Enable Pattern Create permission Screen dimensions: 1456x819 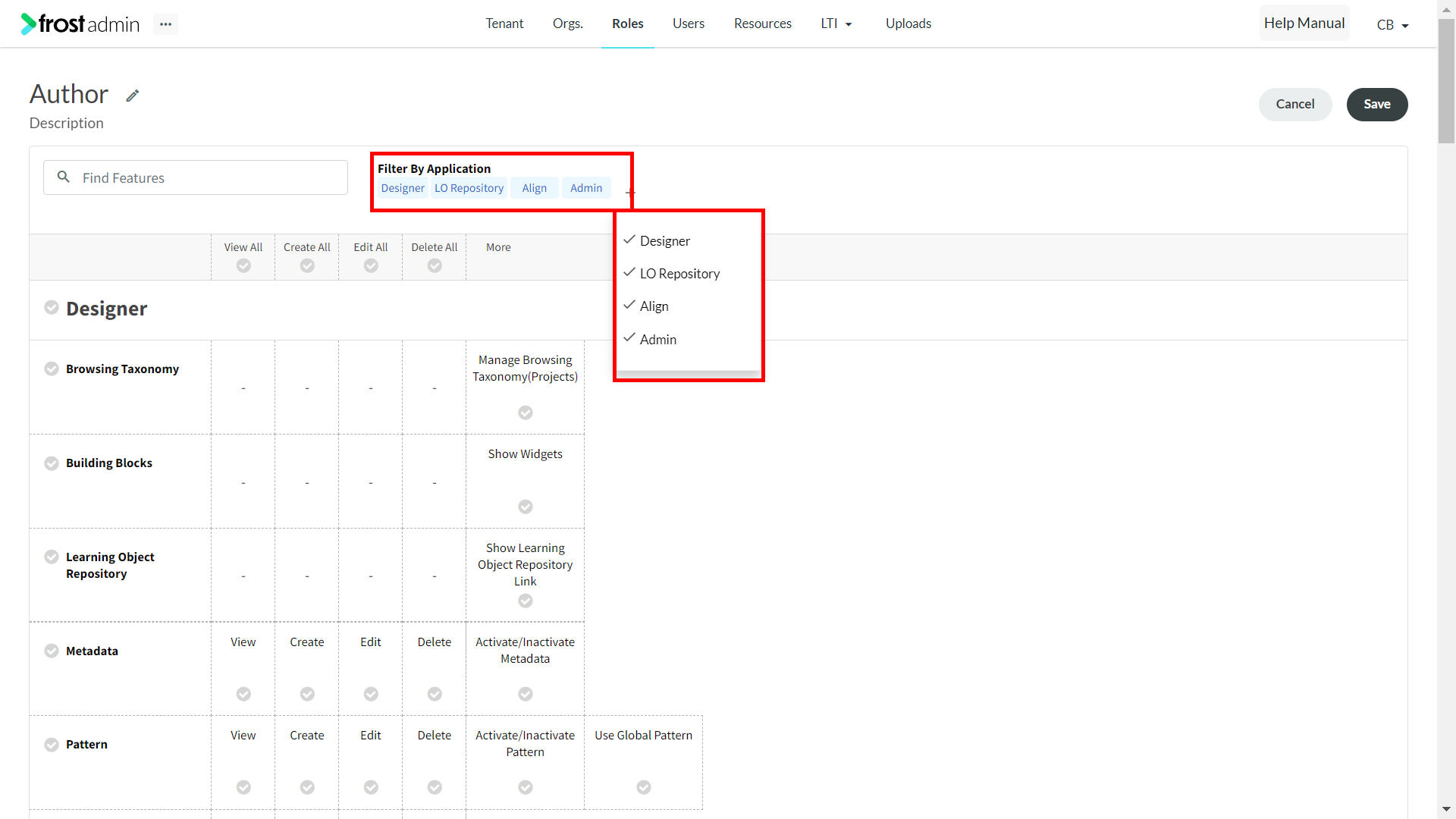click(307, 787)
